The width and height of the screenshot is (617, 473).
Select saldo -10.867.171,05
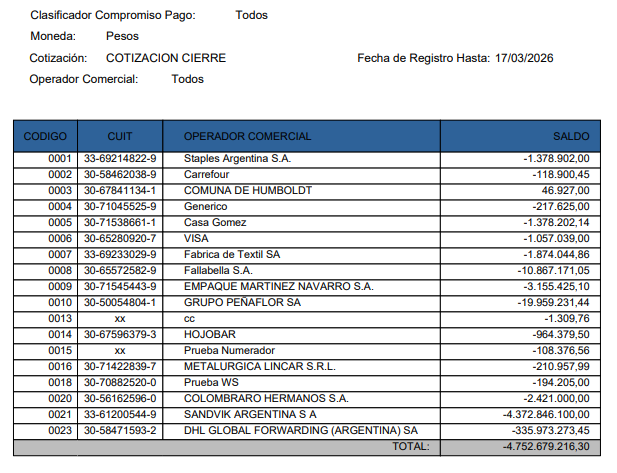click(554, 270)
